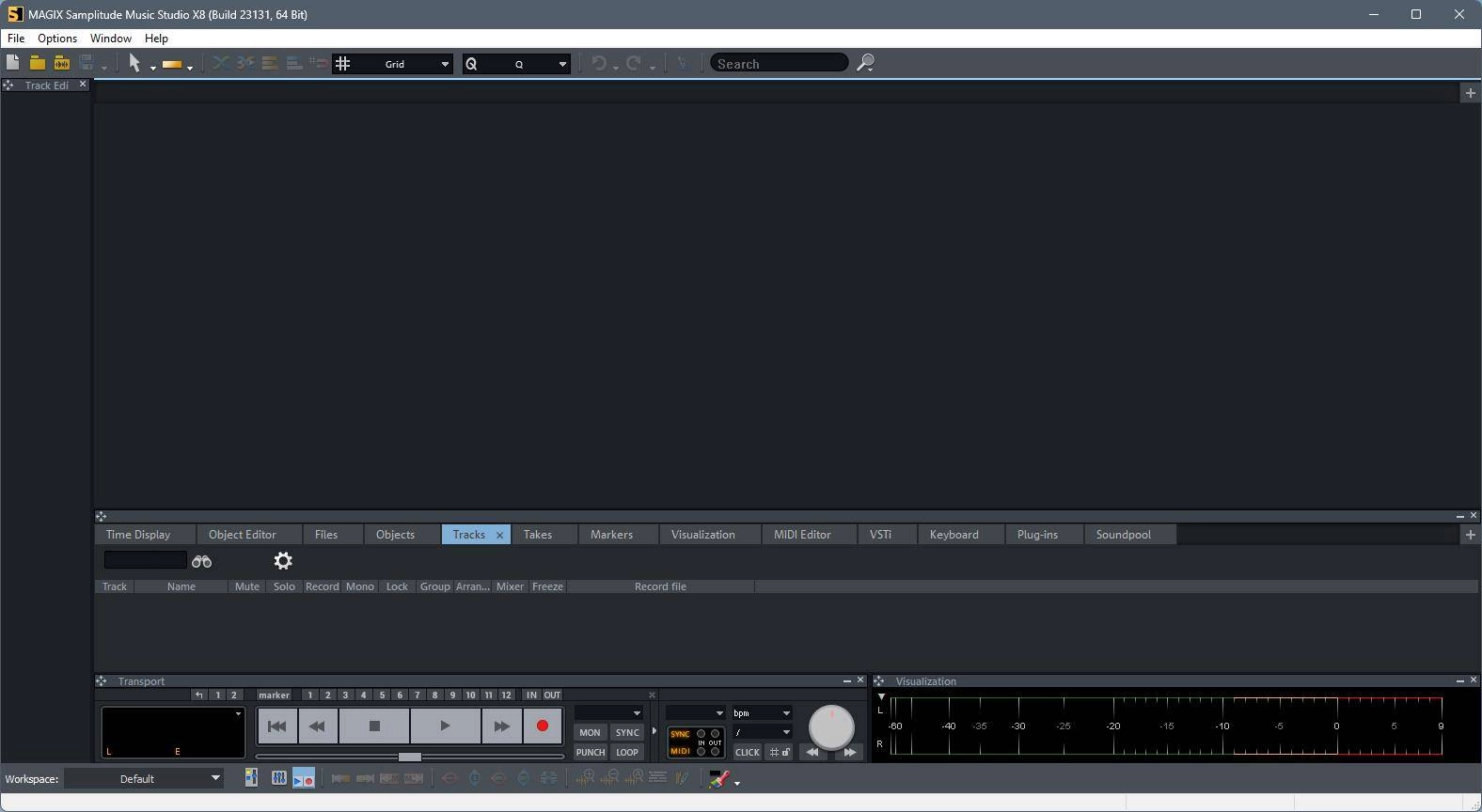Click the position slider below transport buttons
The height and width of the screenshot is (812, 1482).
click(x=410, y=757)
